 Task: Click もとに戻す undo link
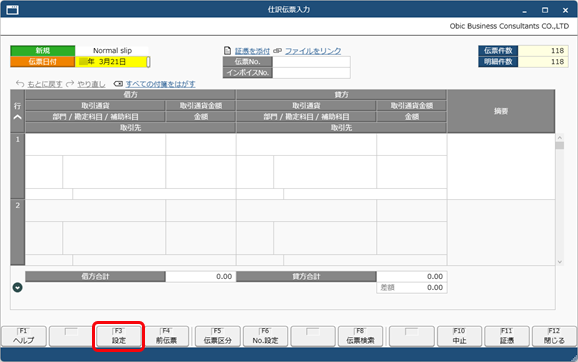click(x=45, y=84)
